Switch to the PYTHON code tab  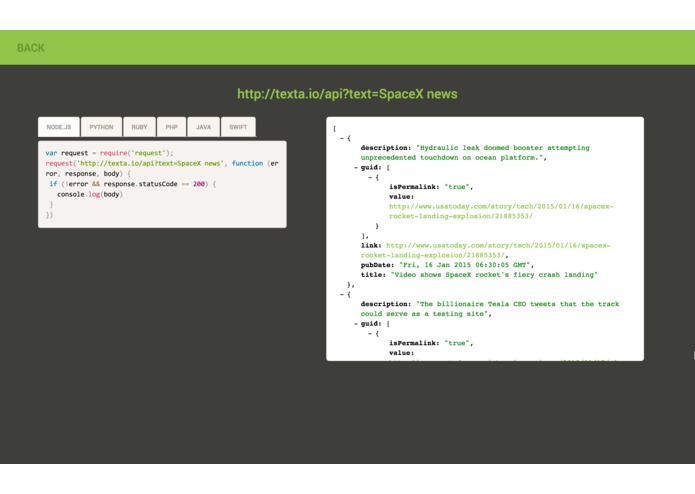[102, 127]
